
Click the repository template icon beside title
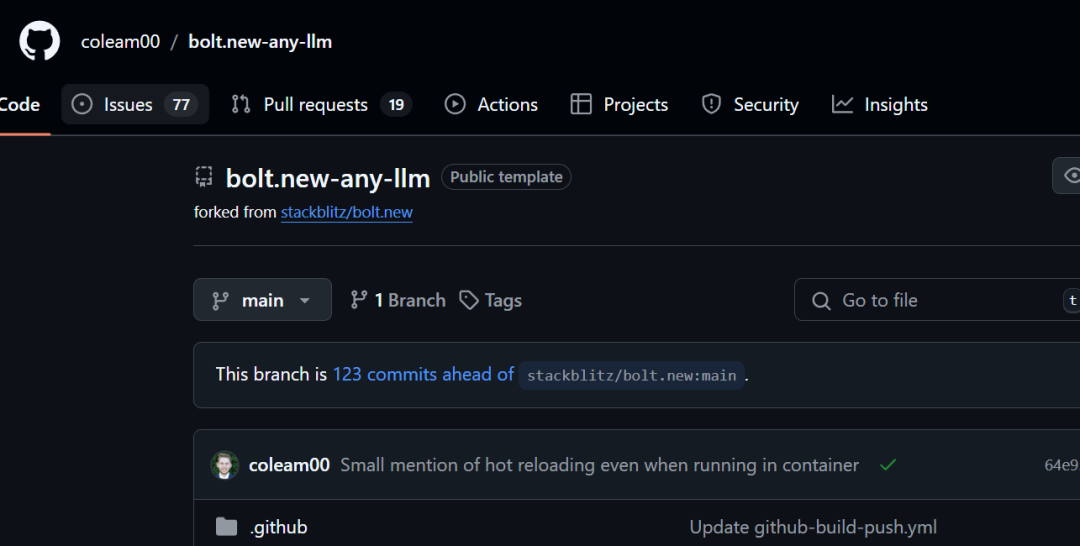[204, 178]
